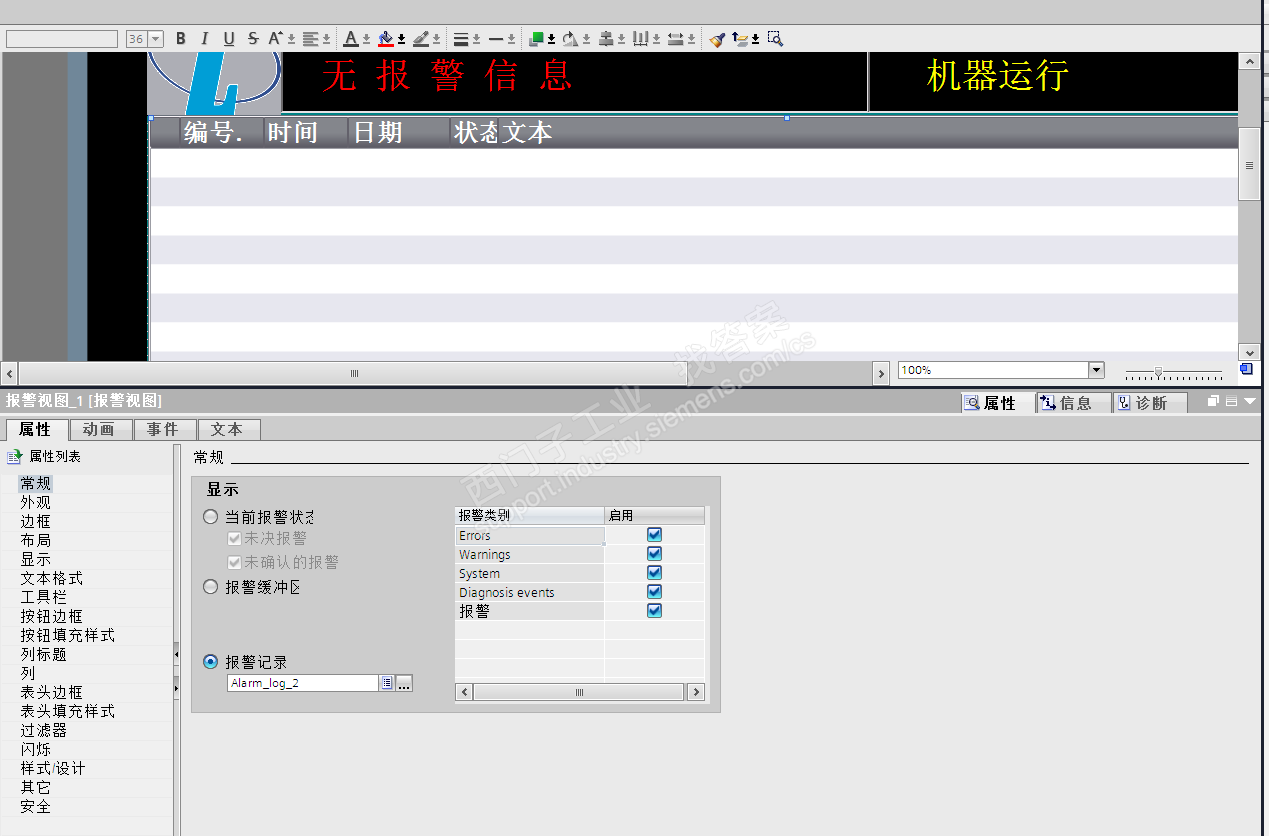
Task: Click the text alignment icon
Action: coord(311,39)
